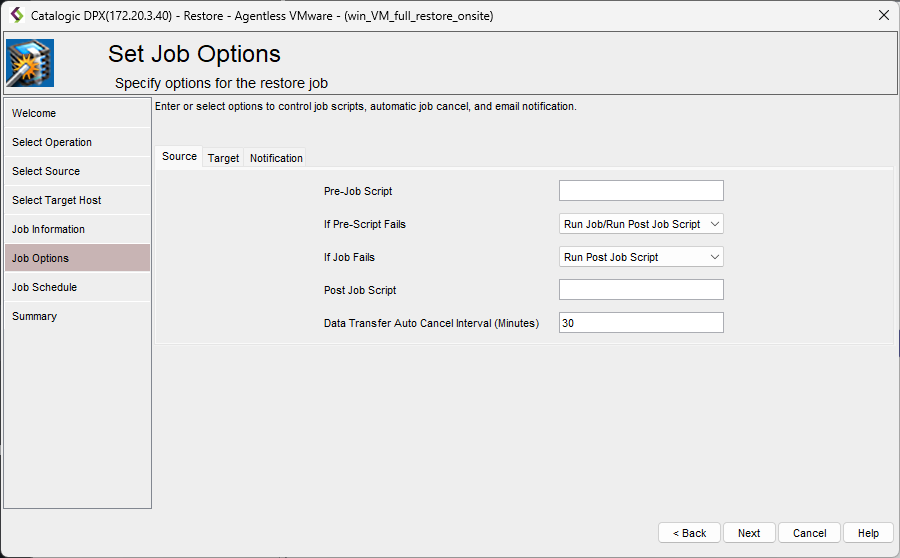
Task: Click into the Pre-Job Script field
Action: (x=640, y=191)
